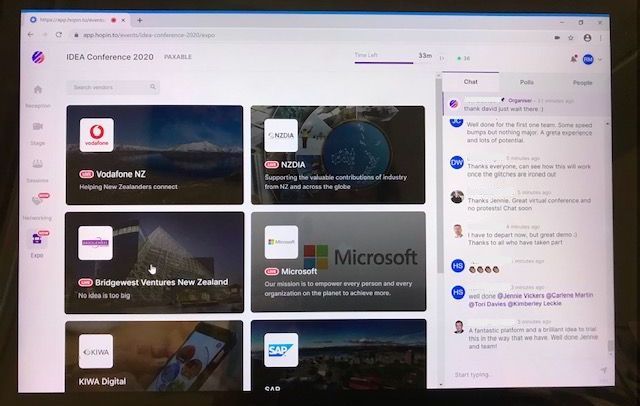This screenshot has height=406, width=640.
Task: Open the NZDIA booth card
Action: pyautogui.click(x=338, y=155)
